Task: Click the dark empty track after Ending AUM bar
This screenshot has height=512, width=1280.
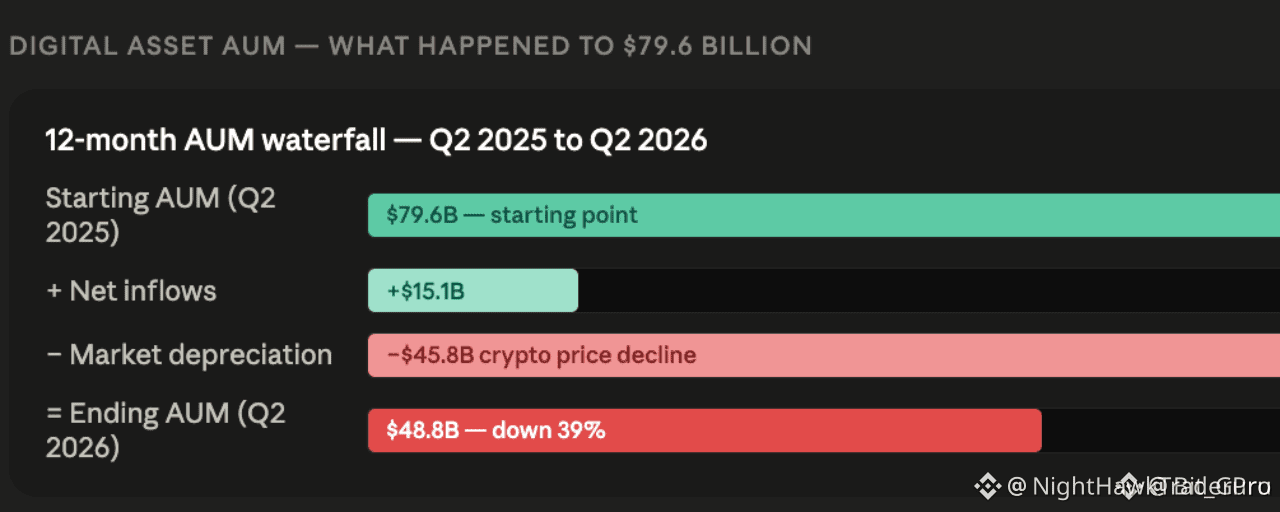Action: 1161,431
